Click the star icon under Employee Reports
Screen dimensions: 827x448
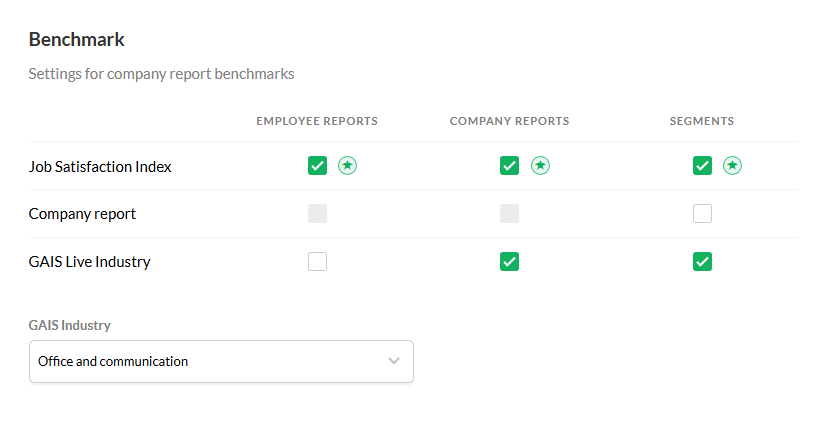point(347,166)
